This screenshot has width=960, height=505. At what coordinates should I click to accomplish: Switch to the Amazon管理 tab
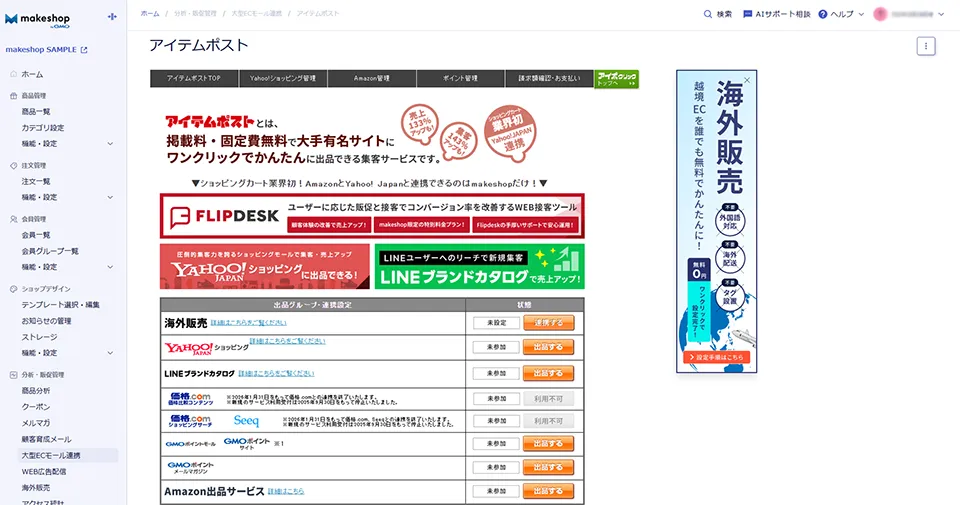tap(371, 78)
